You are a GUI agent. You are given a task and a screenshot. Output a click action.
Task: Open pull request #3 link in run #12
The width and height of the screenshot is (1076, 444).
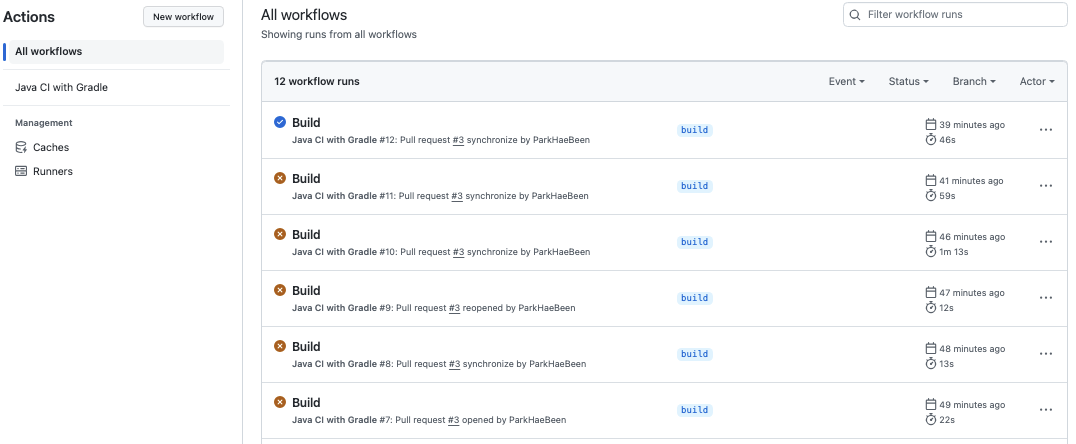pyautogui.click(x=458, y=140)
